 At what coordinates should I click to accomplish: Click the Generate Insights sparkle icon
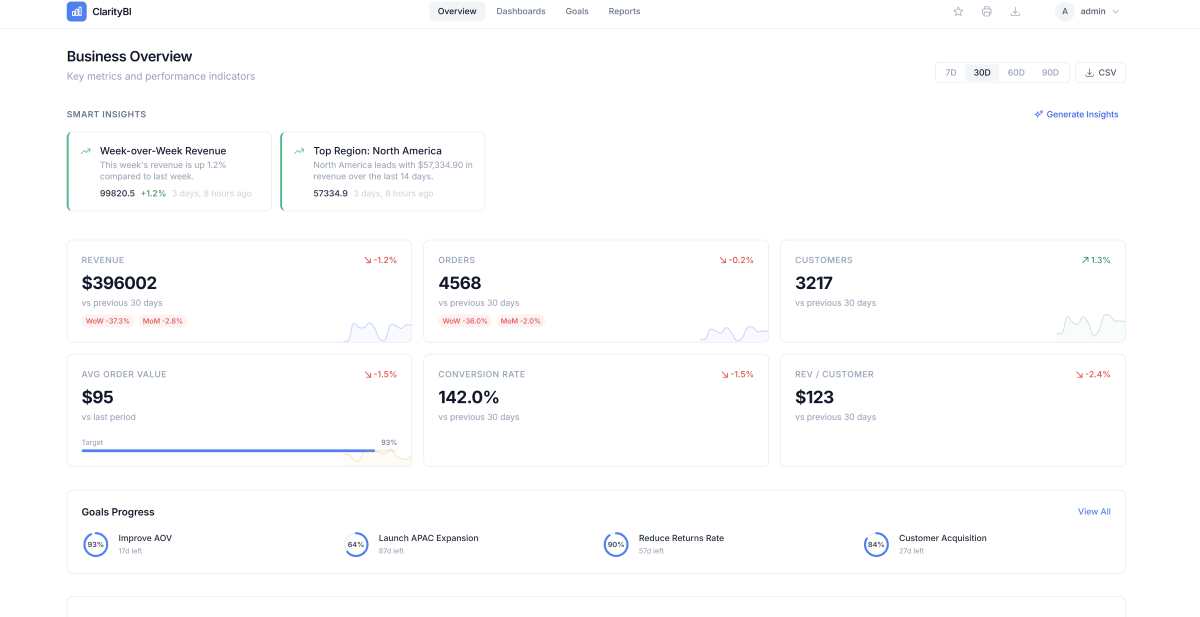click(x=1038, y=114)
